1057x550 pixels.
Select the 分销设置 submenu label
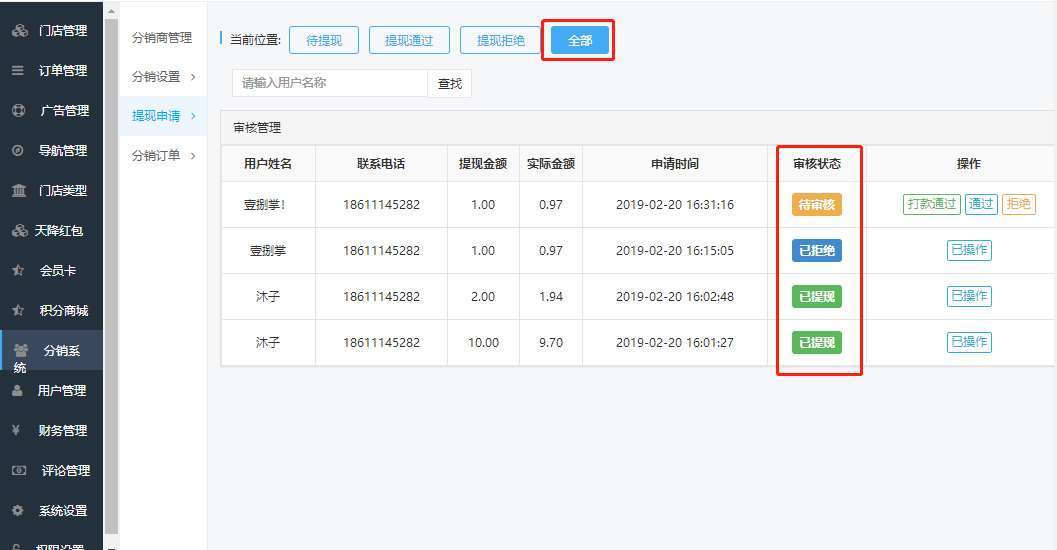coord(156,77)
